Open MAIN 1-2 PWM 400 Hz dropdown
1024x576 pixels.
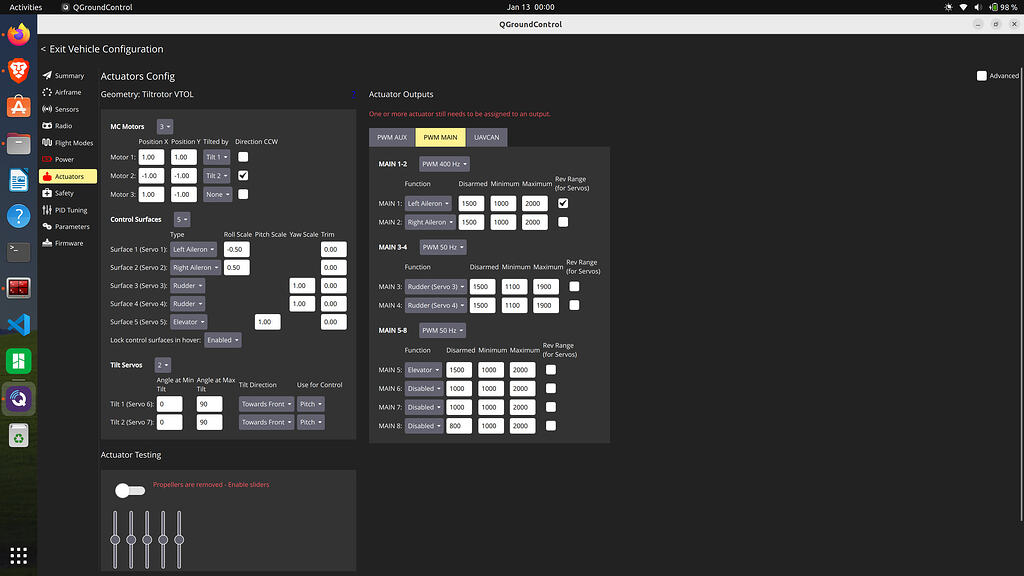point(444,164)
